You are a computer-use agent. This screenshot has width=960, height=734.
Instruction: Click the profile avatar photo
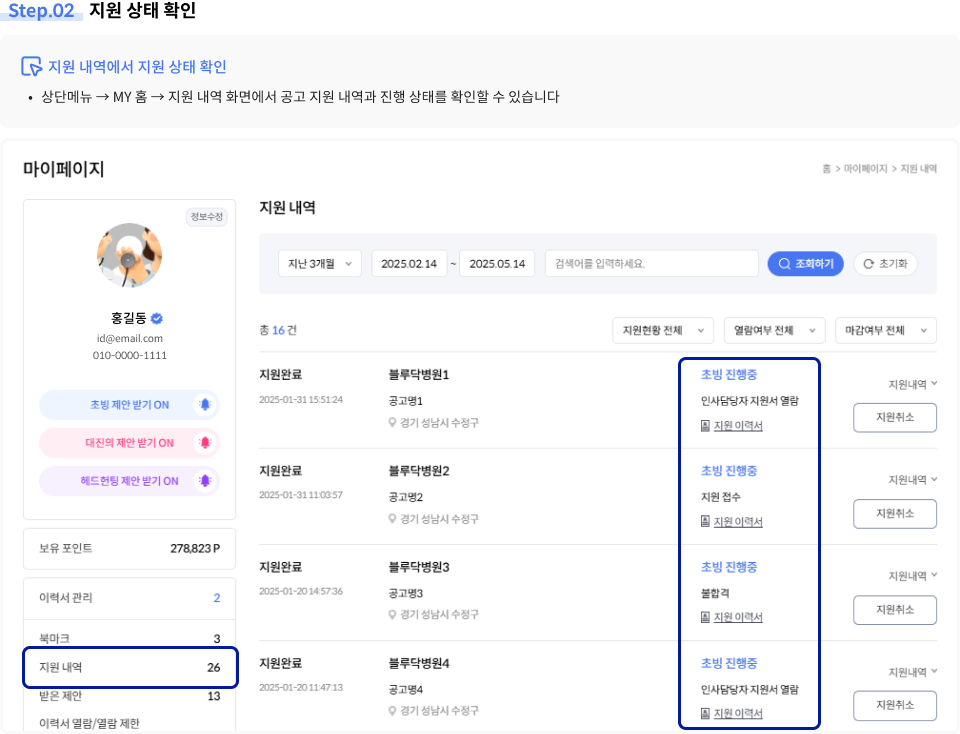coord(129,255)
